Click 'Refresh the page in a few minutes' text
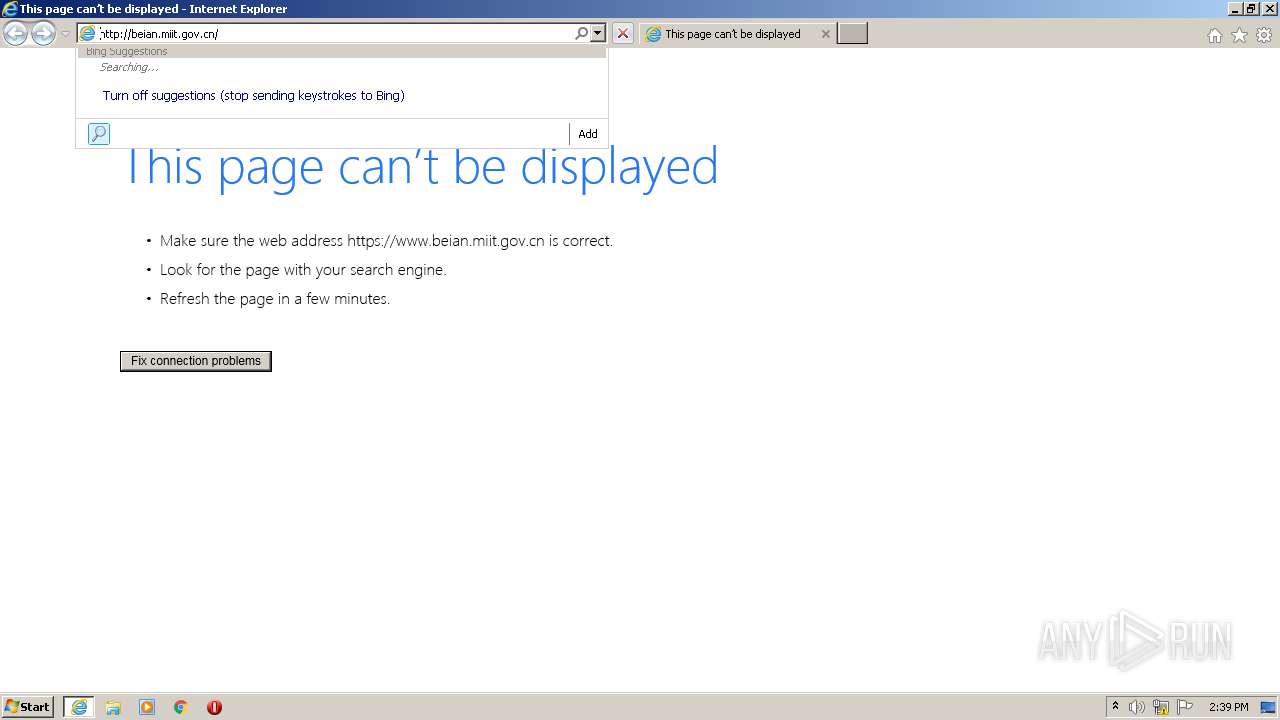Screen dimensions: 1280x720 [x=275, y=299]
